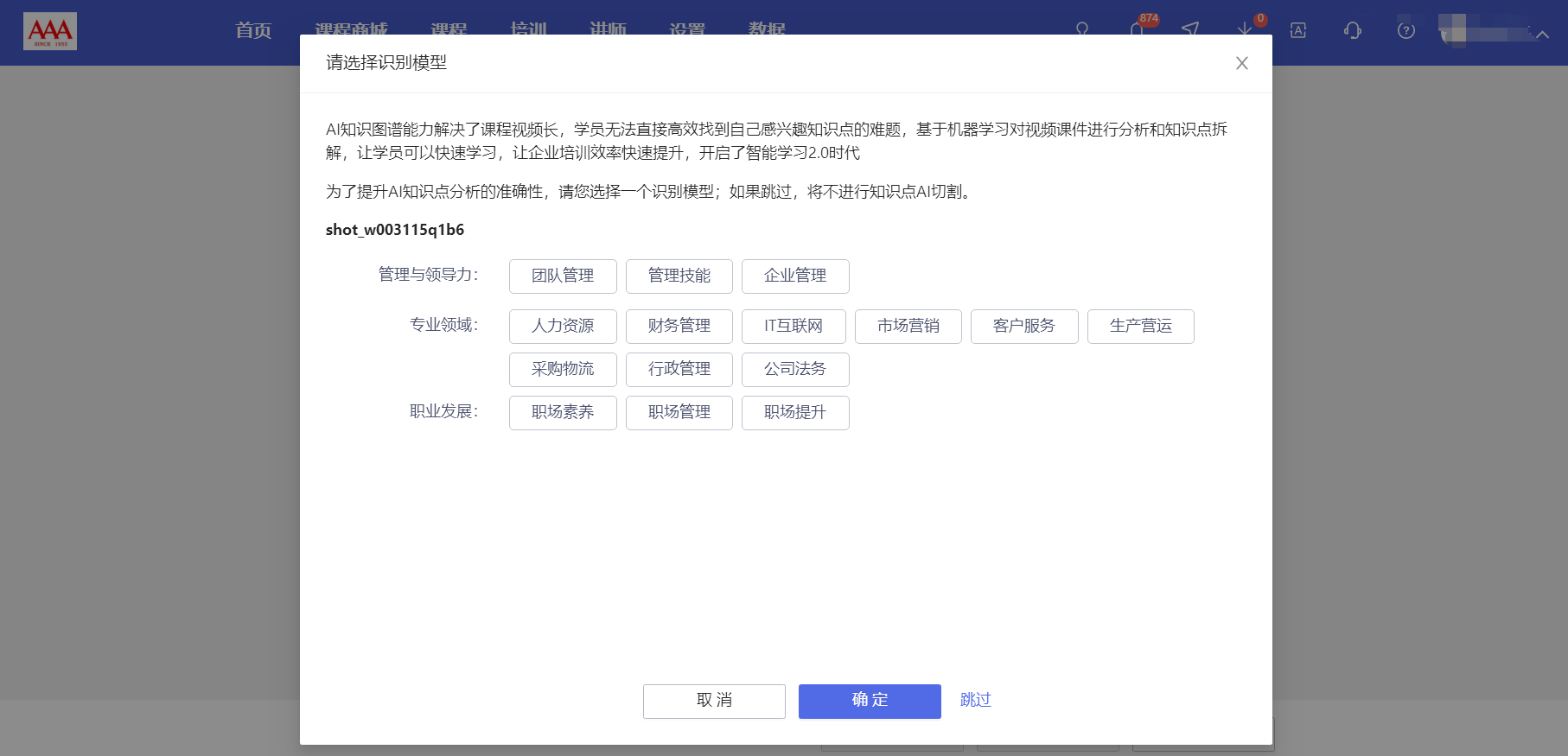Open the downloads arrow icon
The height and width of the screenshot is (756, 1568).
coord(1245,29)
